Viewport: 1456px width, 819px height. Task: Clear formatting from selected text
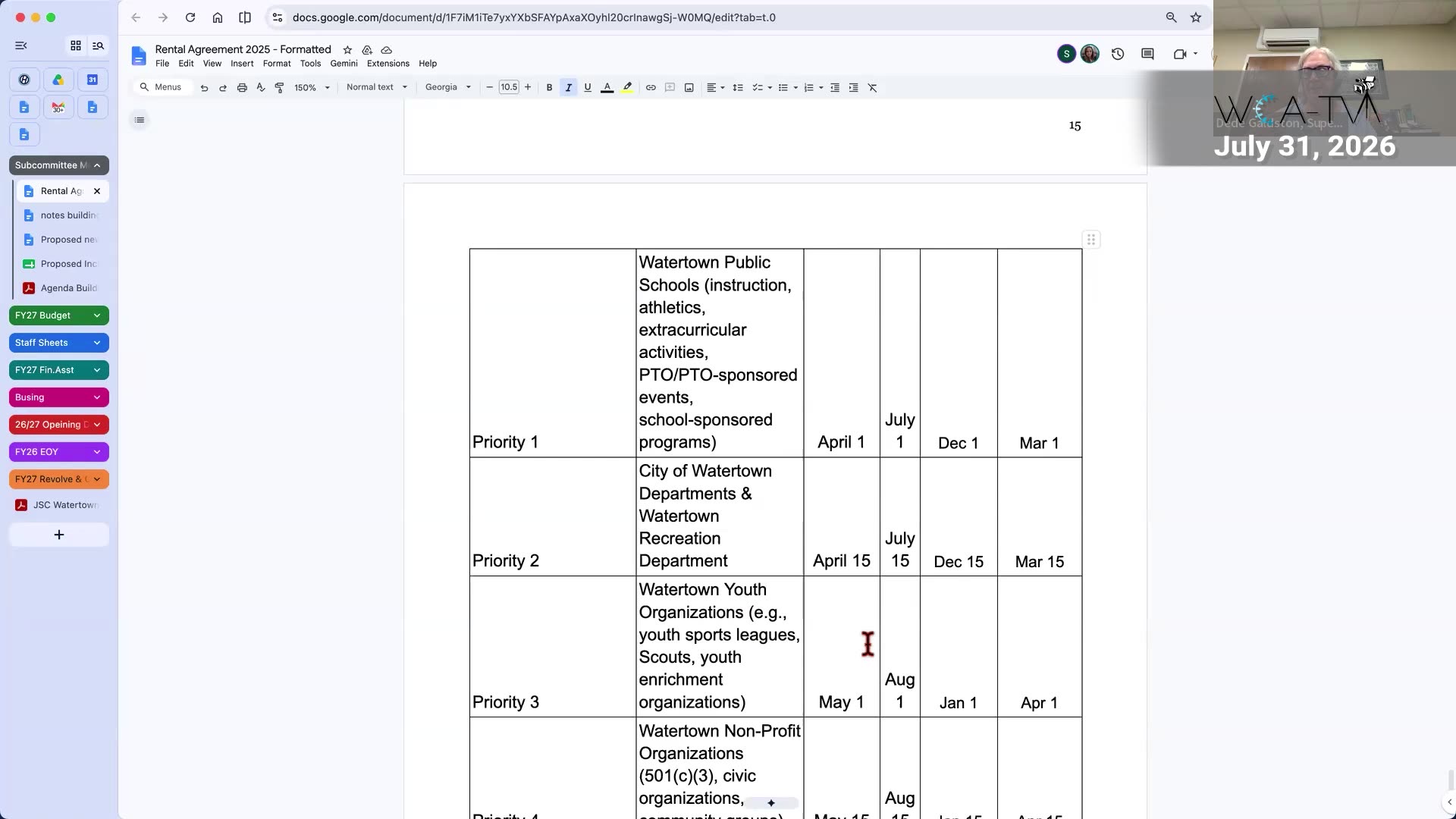pyautogui.click(x=873, y=88)
